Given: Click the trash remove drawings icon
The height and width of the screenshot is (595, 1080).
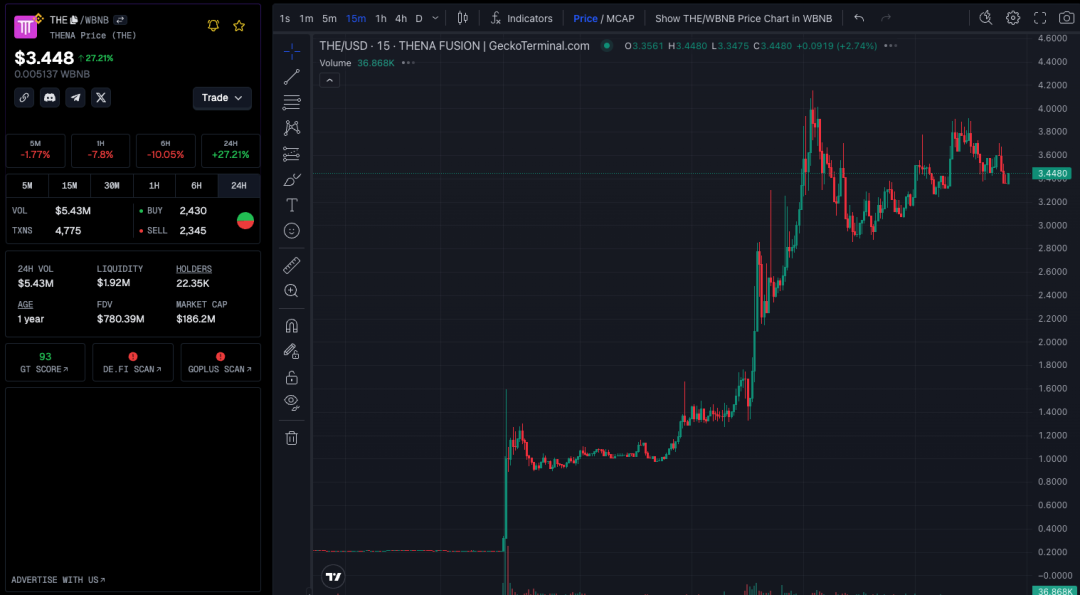Looking at the screenshot, I should point(292,438).
